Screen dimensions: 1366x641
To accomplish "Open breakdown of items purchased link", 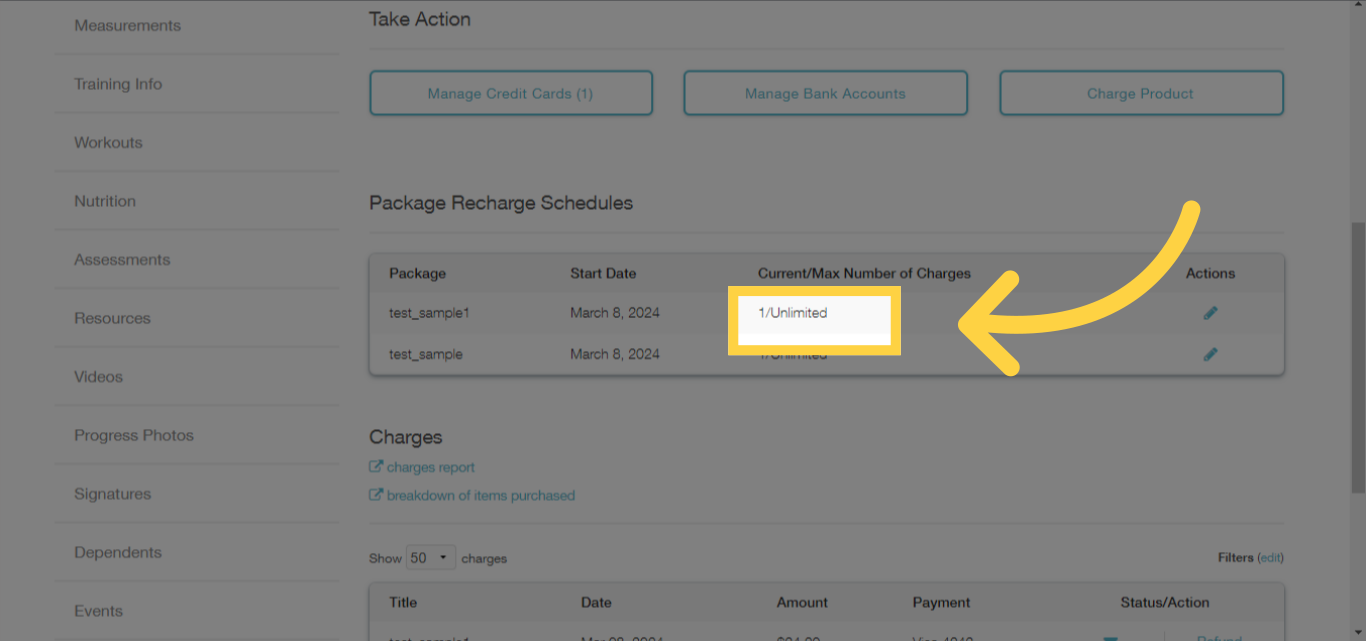I will coord(481,495).
